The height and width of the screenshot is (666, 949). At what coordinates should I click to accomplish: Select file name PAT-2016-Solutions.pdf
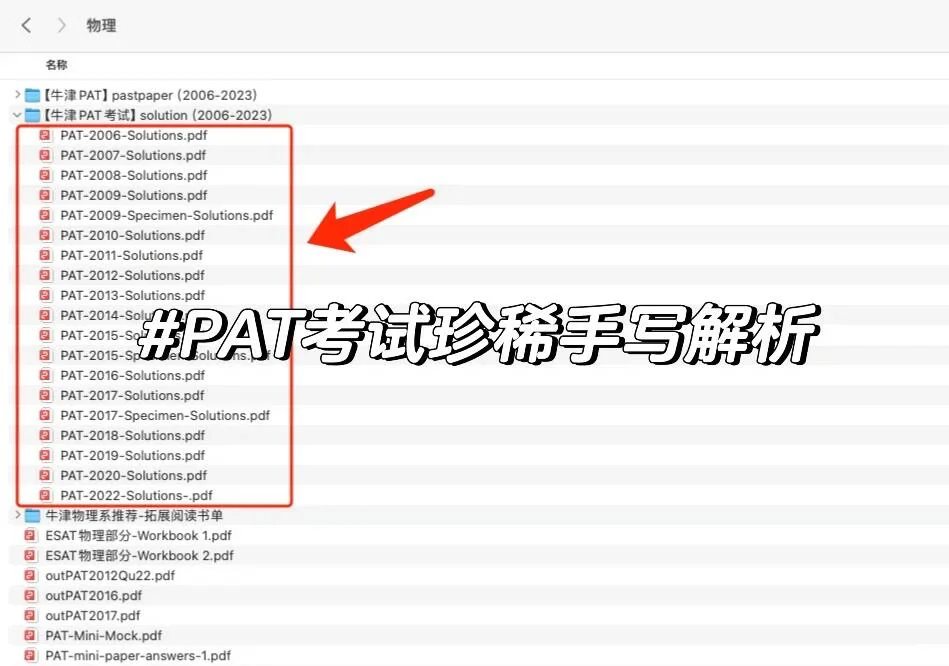point(133,375)
